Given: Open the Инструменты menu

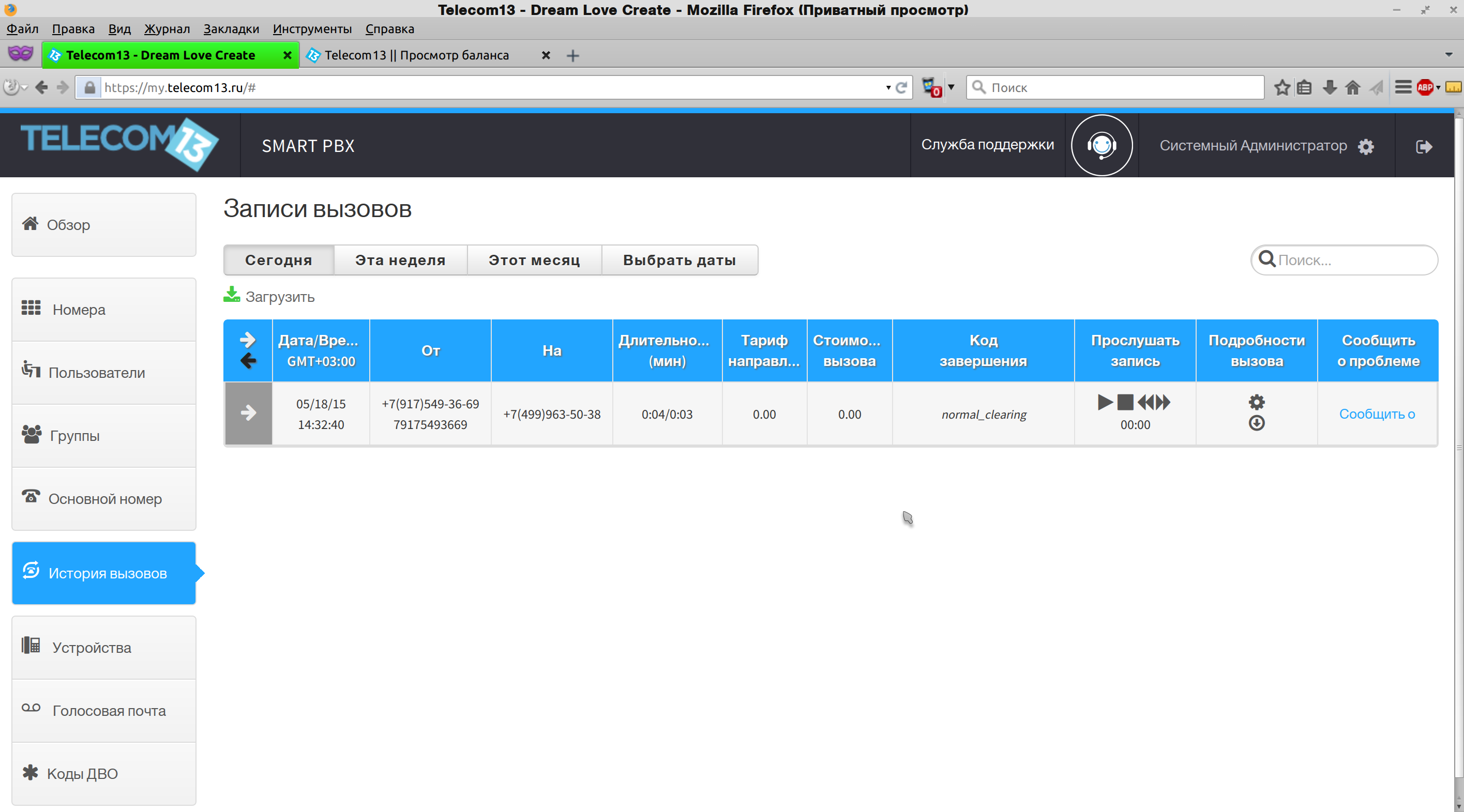Looking at the screenshot, I should (x=312, y=28).
